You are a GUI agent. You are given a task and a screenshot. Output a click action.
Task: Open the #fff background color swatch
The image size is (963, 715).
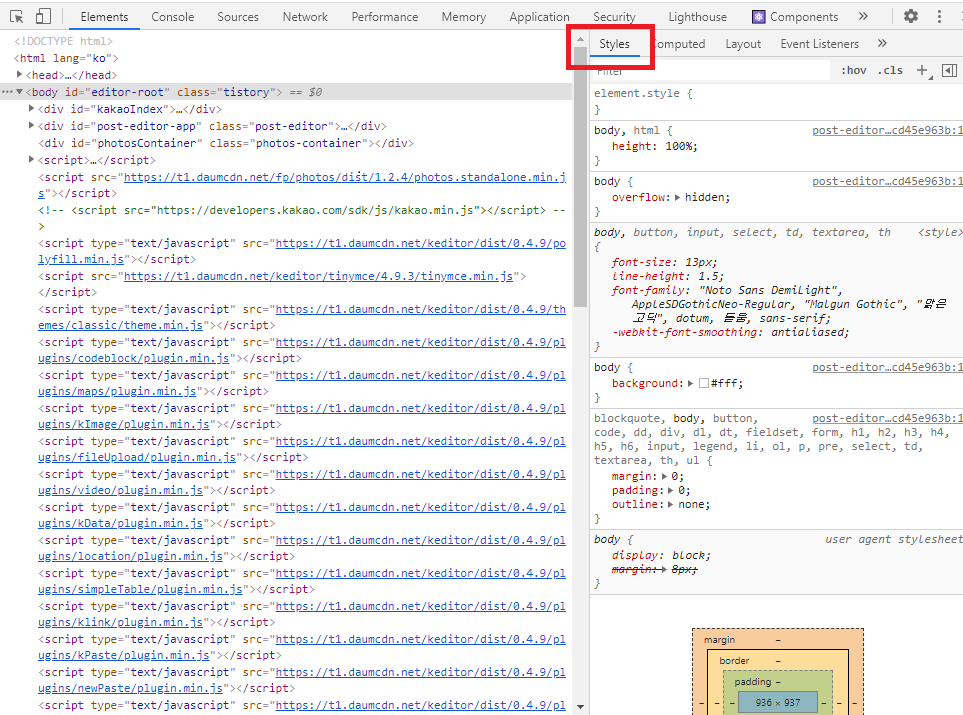pyautogui.click(x=704, y=383)
